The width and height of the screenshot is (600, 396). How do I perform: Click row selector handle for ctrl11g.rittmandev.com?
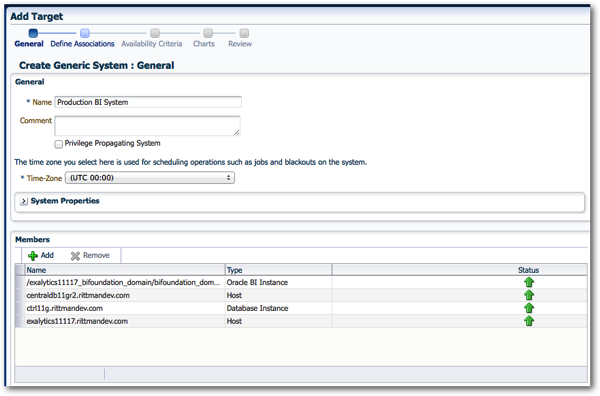[20, 308]
